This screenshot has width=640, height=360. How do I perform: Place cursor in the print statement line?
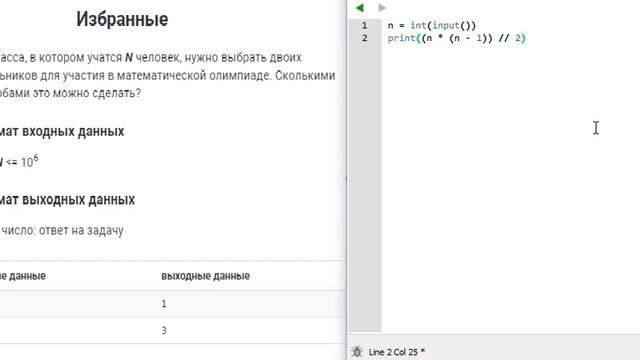[456, 38]
